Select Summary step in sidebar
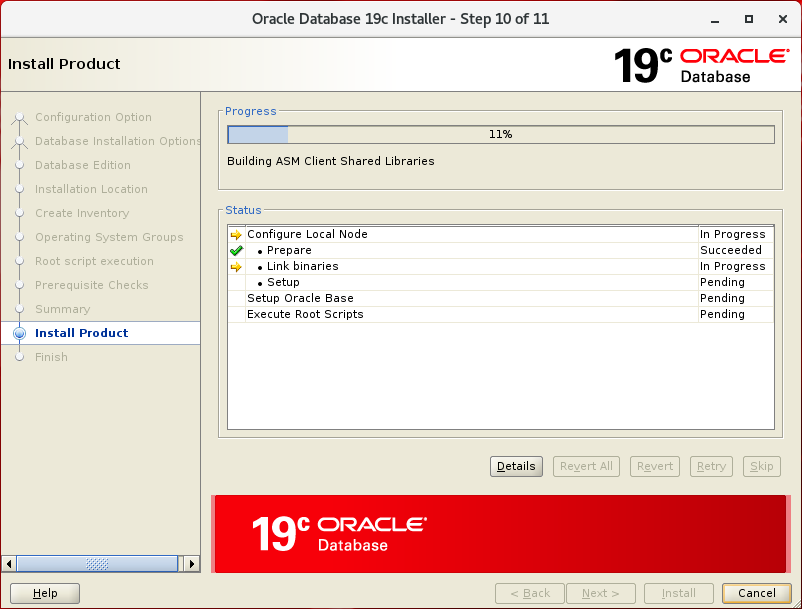The height and width of the screenshot is (609, 802). click(x=62, y=309)
